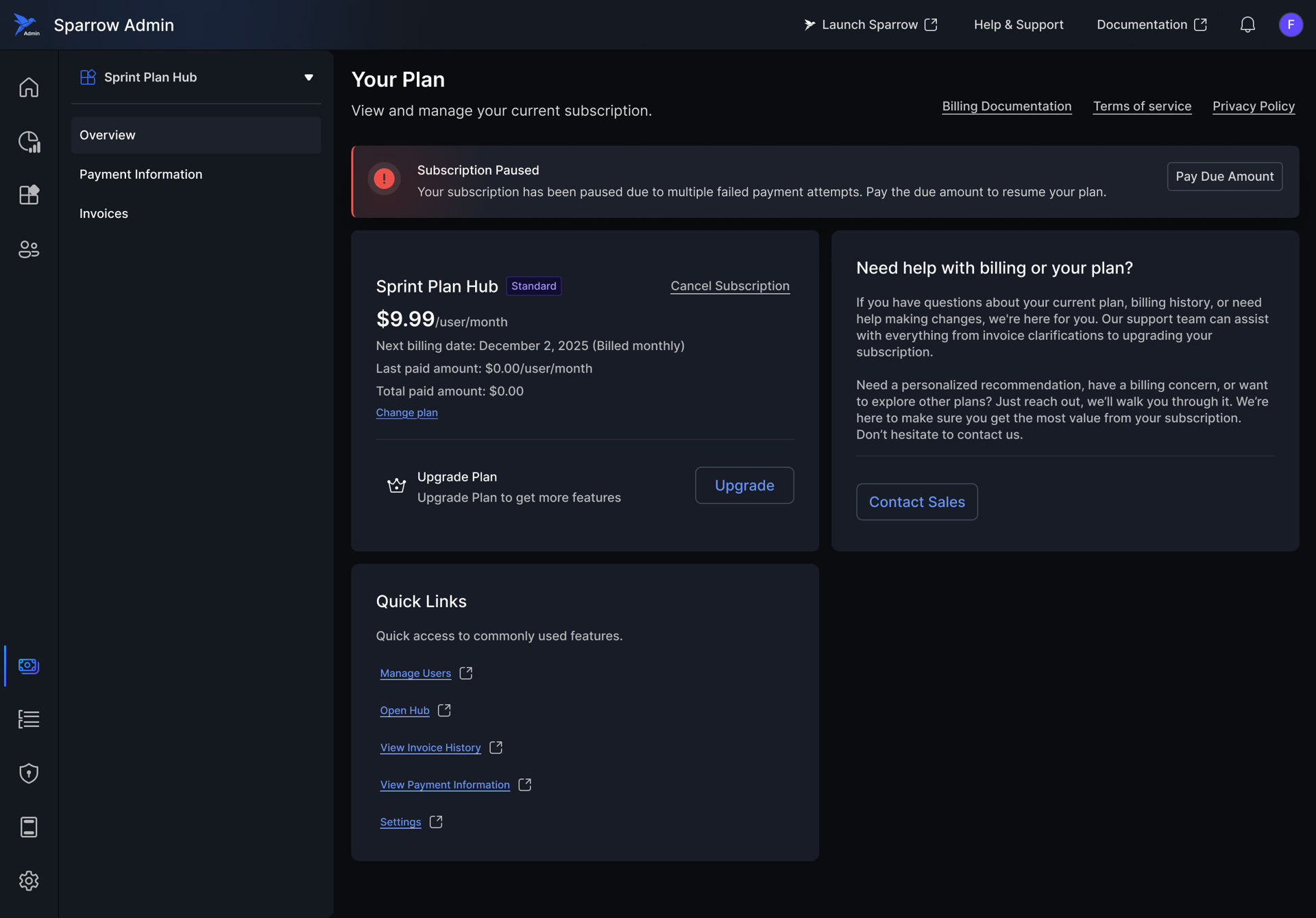Expand the Sprint Plan Hub dropdown
Viewport: 1316px width, 918px height.
tap(308, 77)
